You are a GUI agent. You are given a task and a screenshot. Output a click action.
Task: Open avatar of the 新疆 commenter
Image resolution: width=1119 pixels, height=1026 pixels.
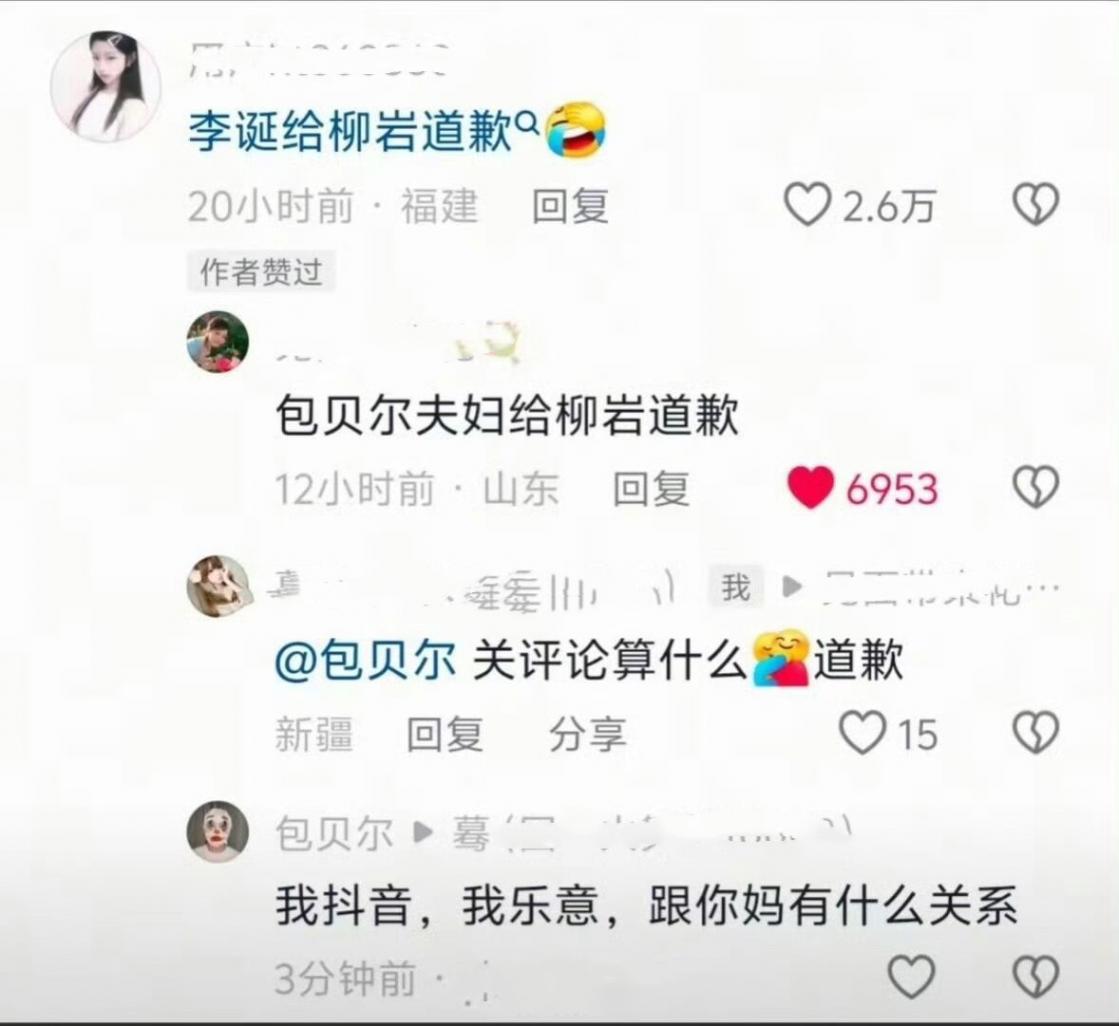tap(218, 586)
